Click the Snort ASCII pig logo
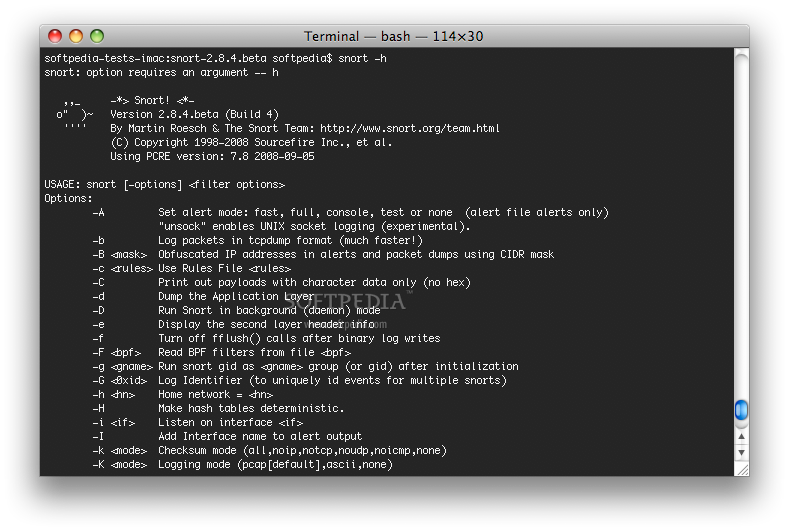The width and height of the screenshot is (789, 531). click(x=74, y=114)
